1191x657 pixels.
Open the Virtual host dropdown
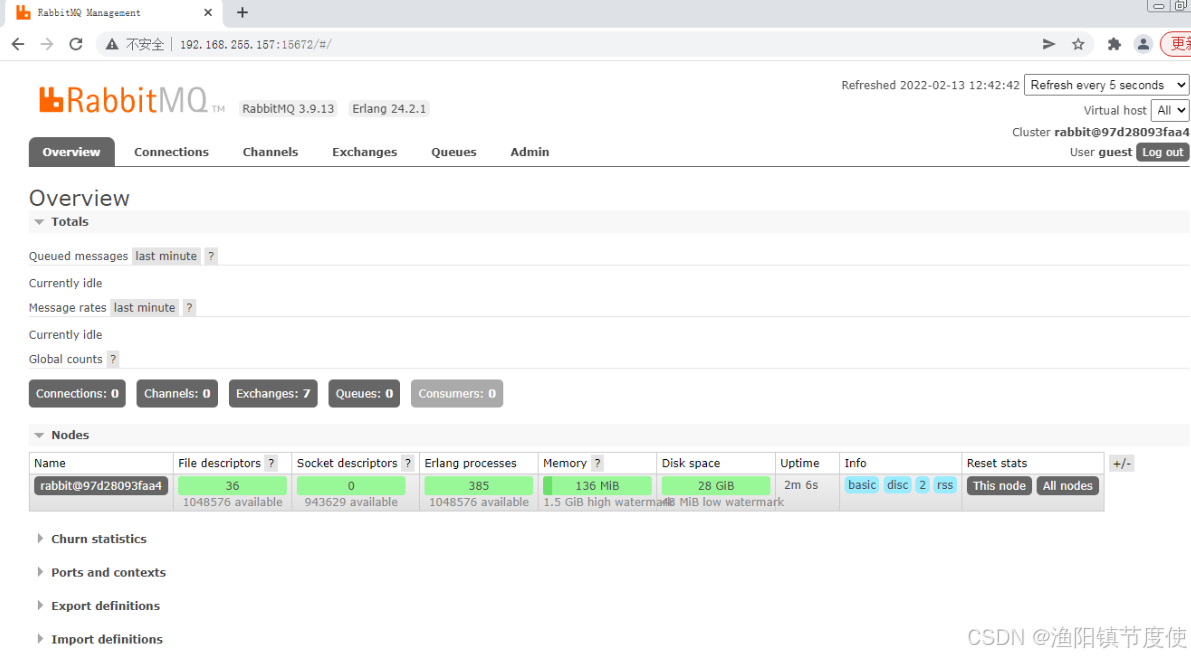1170,110
